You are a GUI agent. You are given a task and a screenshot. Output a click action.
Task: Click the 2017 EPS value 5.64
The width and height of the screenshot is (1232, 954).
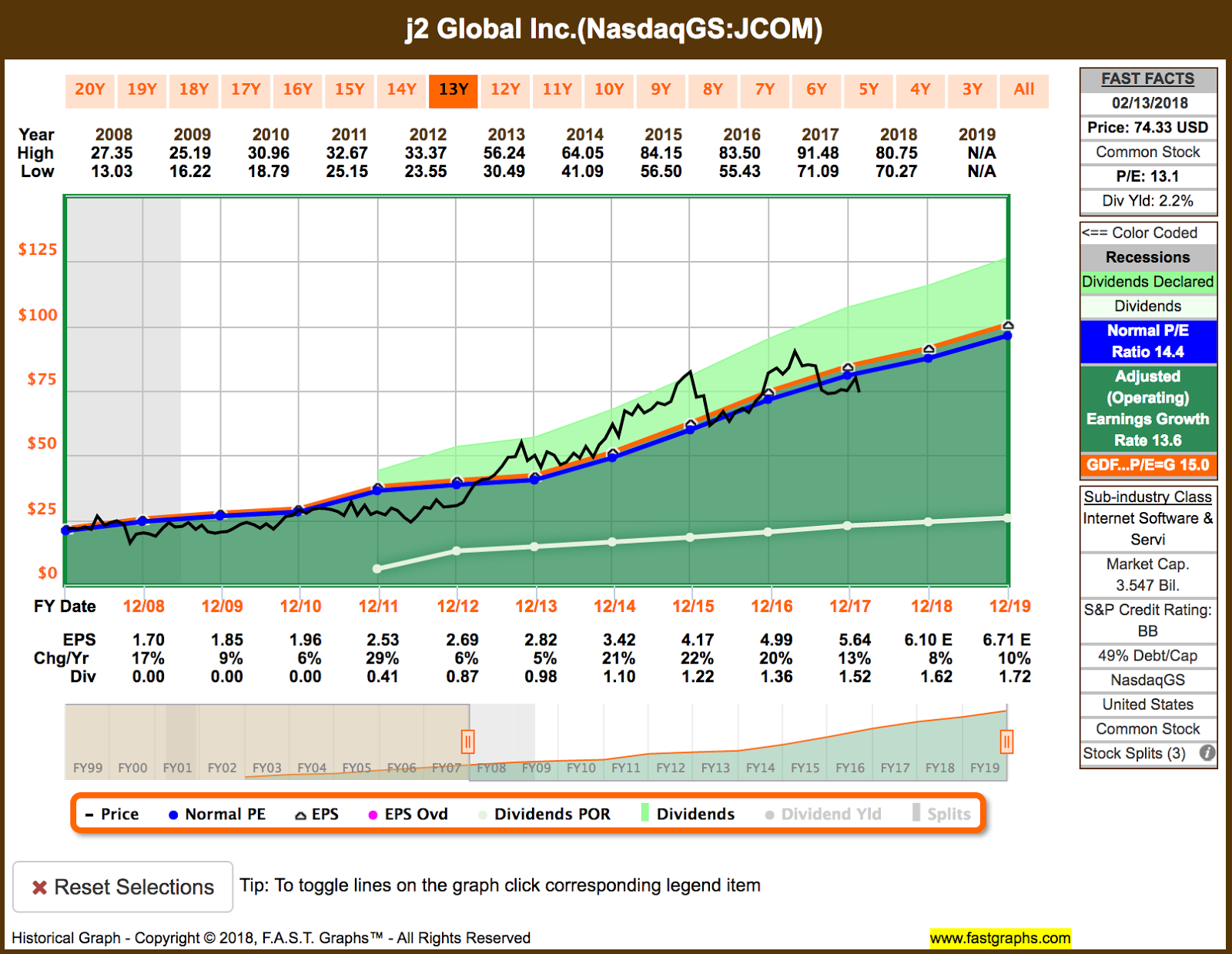pos(855,640)
